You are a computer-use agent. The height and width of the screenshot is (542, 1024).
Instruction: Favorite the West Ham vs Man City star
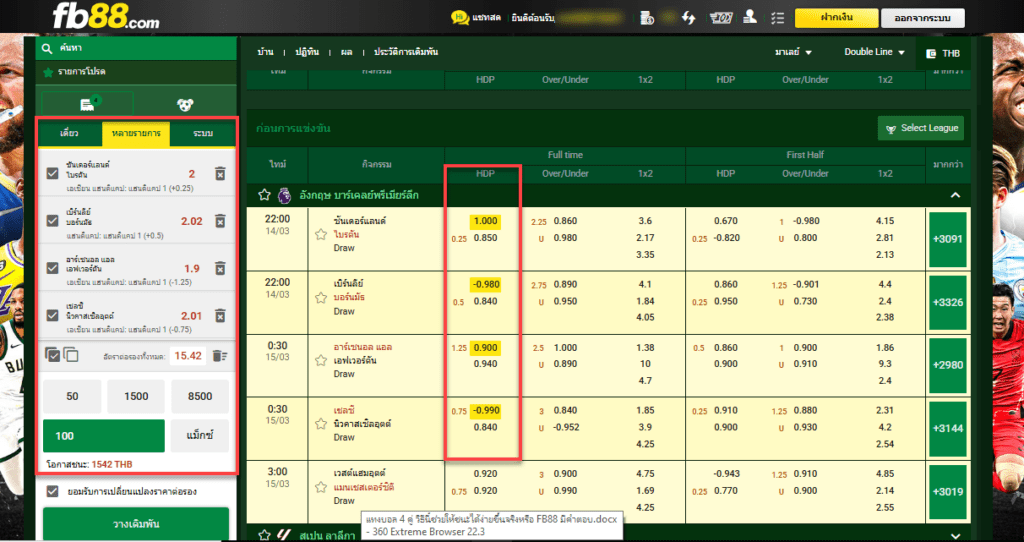(321, 487)
